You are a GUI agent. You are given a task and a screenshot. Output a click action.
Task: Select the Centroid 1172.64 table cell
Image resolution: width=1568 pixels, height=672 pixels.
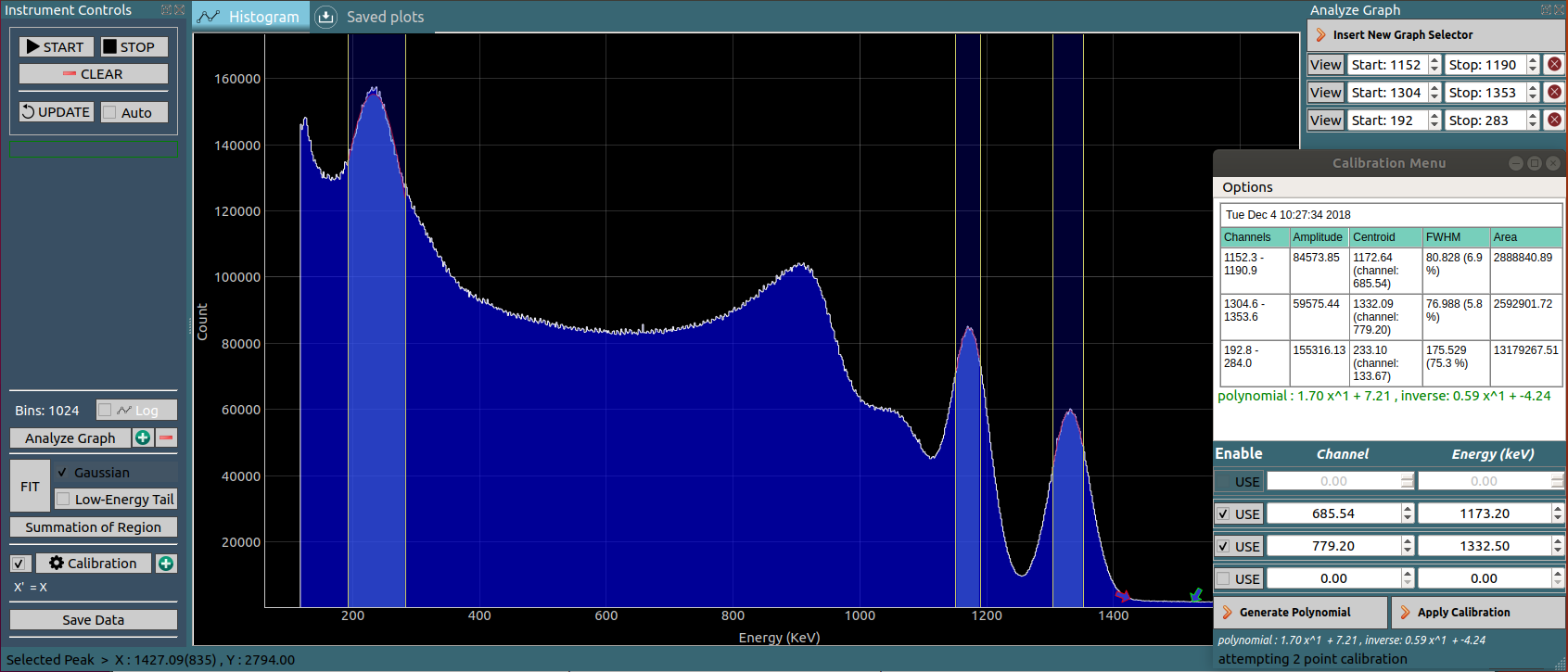[1385, 271]
